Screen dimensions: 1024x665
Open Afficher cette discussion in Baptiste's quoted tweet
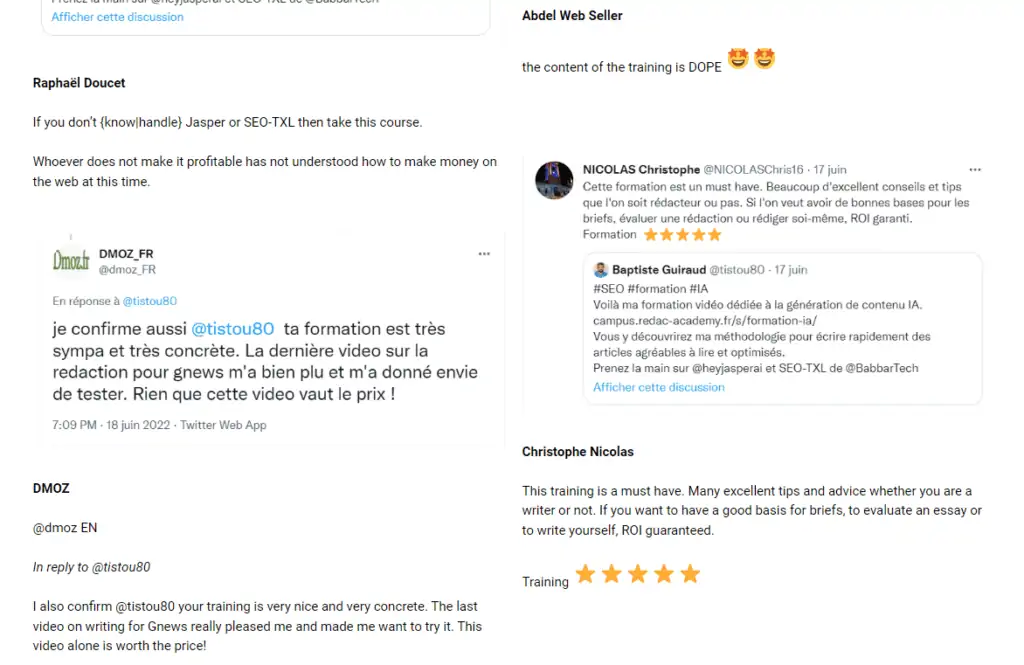click(658, 387)
